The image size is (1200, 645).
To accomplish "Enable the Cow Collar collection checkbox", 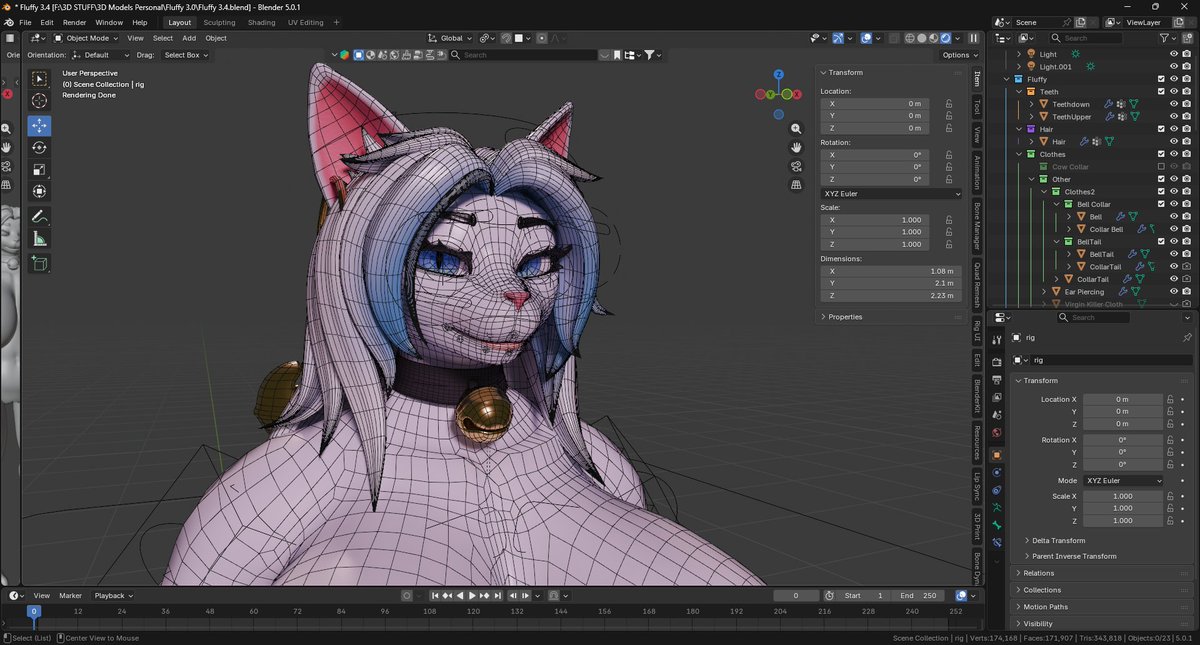I will click(x=1161, y=167).
